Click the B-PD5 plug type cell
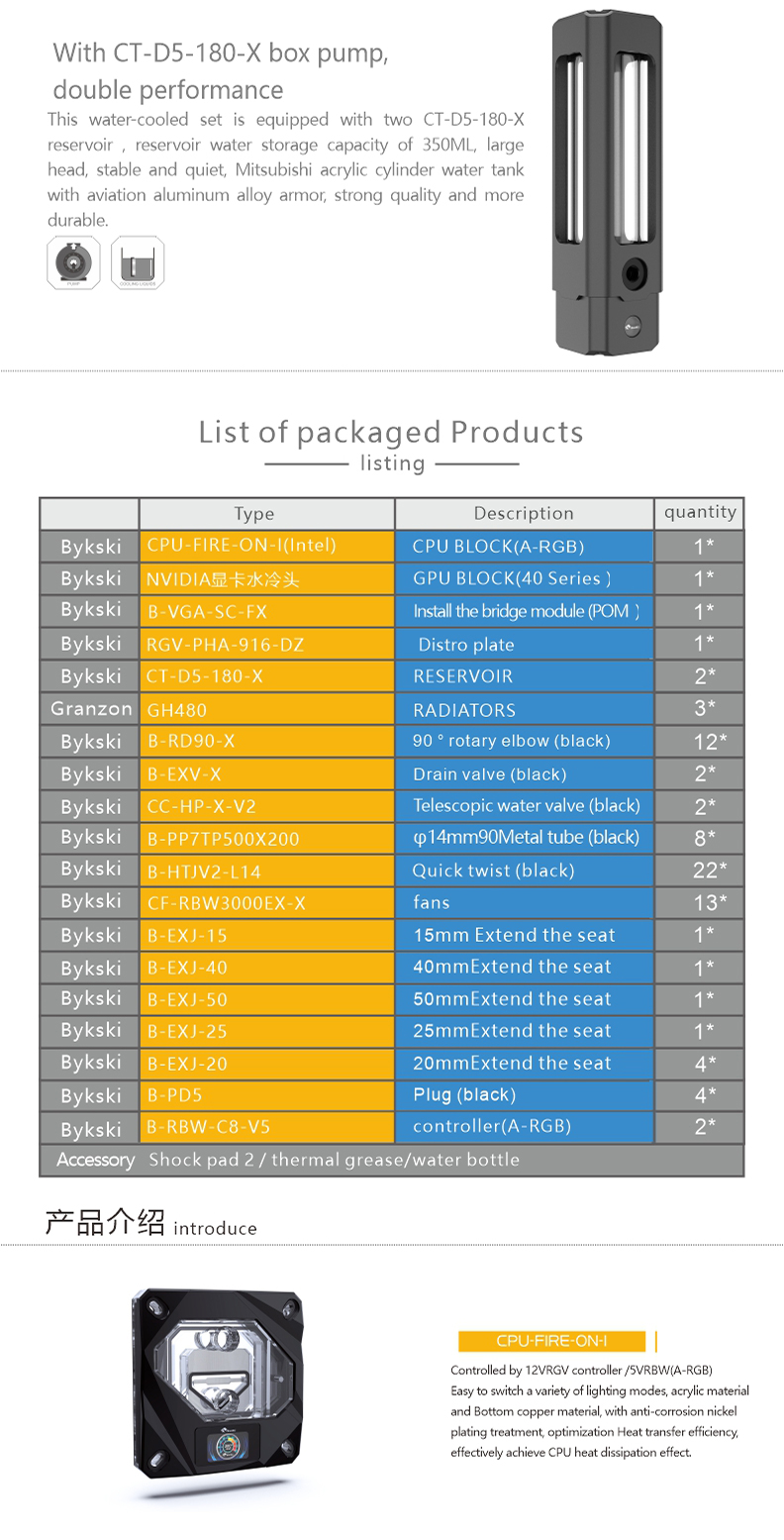 (x=267, y=1095)
